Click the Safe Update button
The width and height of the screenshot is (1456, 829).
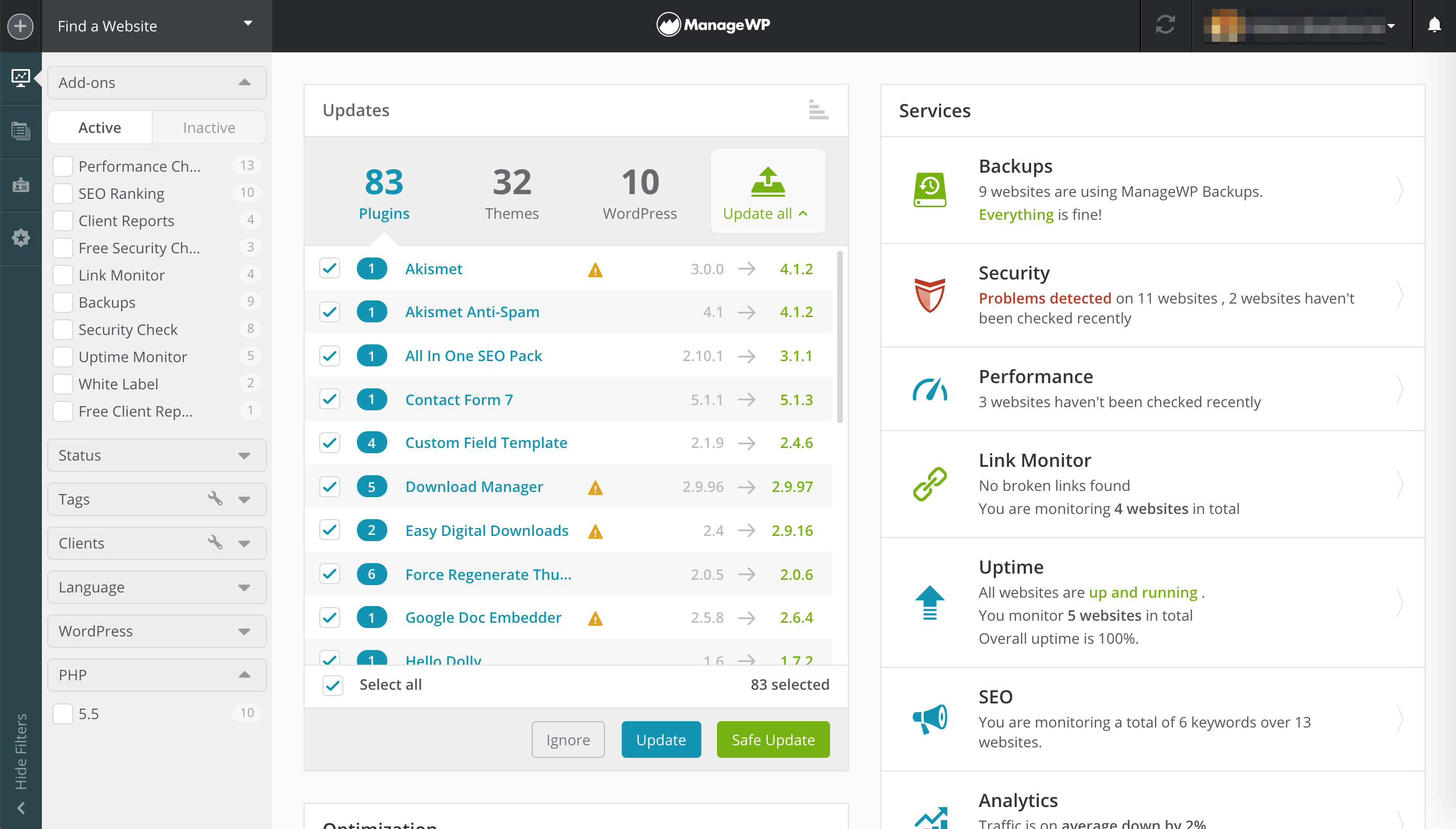774,740
